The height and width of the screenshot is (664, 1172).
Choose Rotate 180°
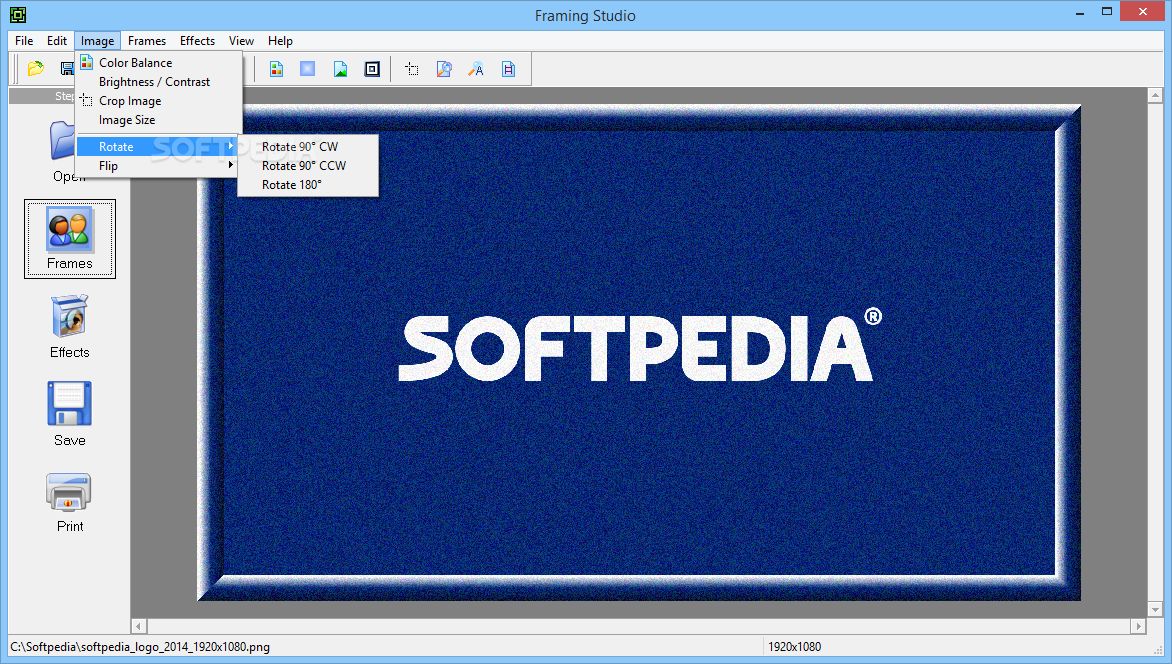(x=308, y=185)
